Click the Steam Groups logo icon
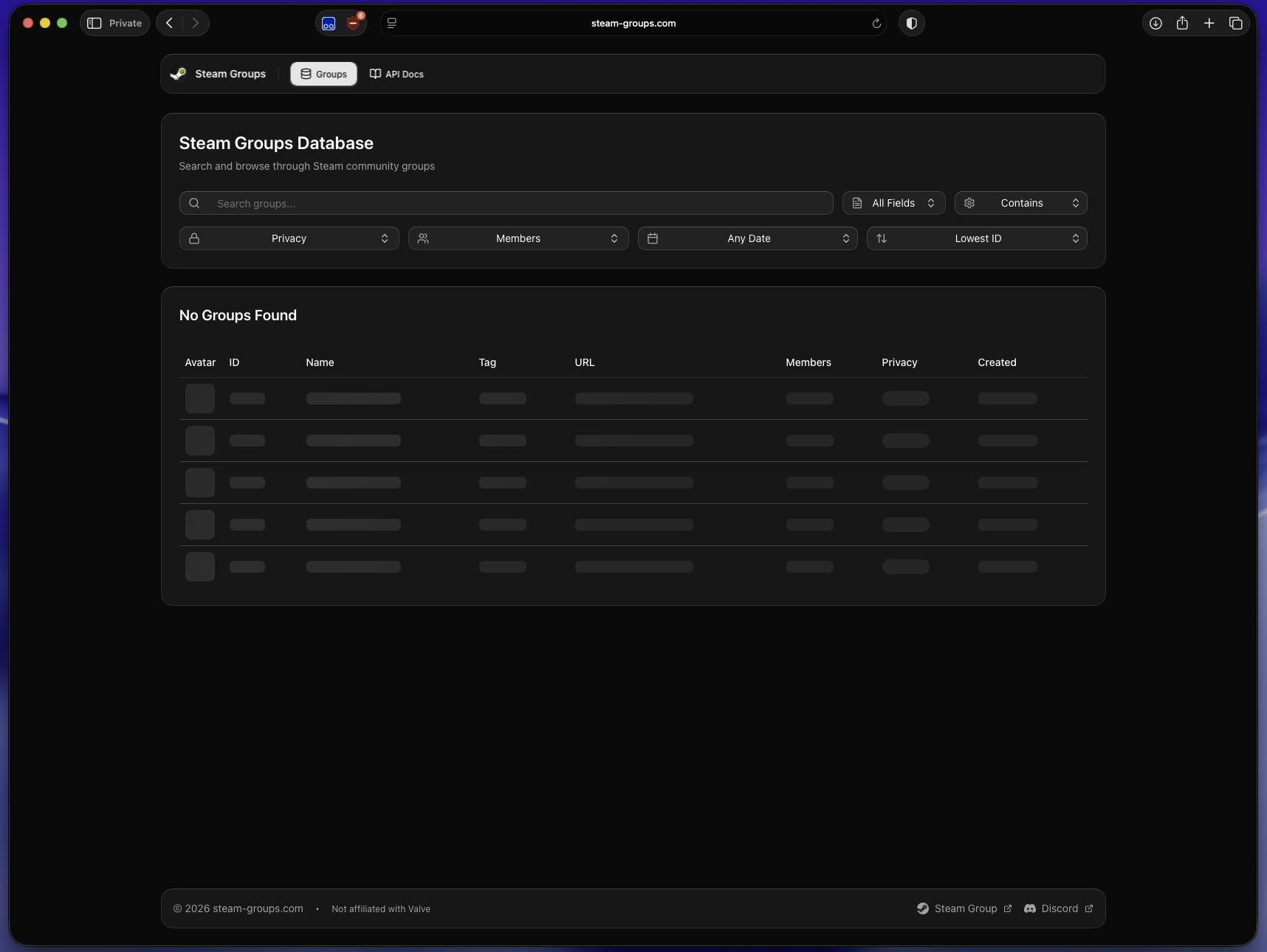1267x952 pixels. pos(178,74)
